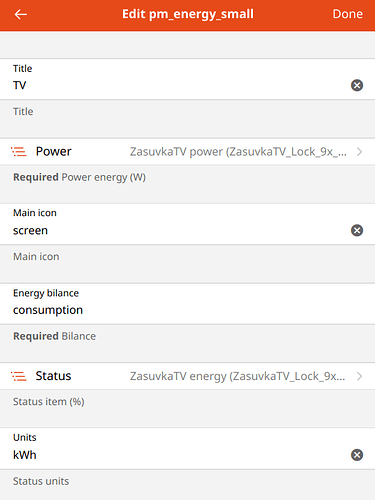
Task: Click the list icon beside Power
Action: tap(19, 152)
